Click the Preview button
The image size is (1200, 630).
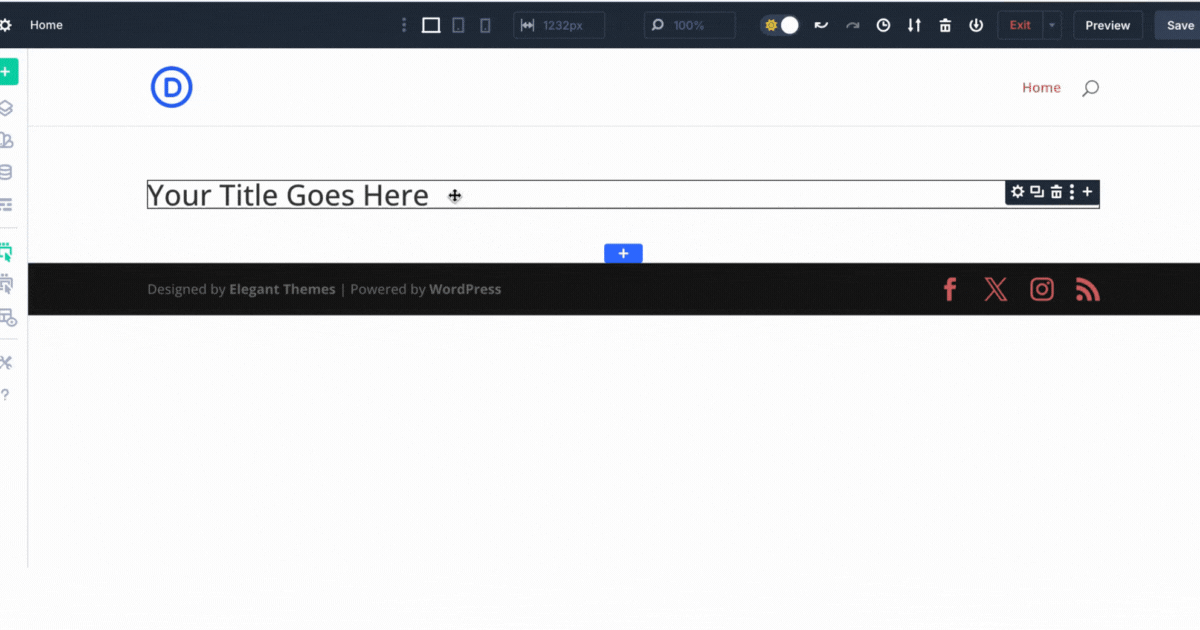[1108, 25]
